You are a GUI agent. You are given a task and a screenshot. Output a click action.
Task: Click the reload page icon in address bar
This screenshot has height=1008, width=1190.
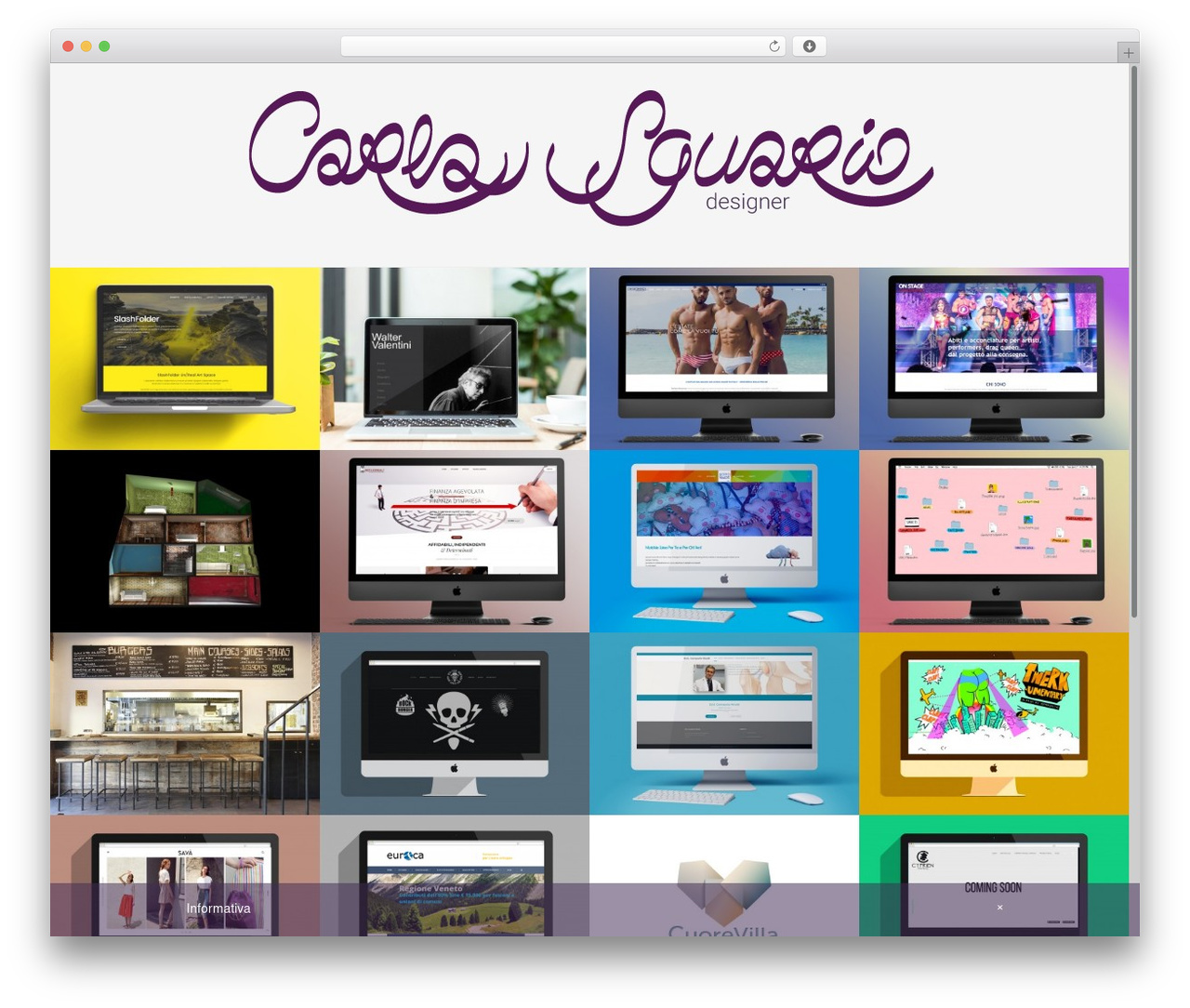tap(773, 46)
